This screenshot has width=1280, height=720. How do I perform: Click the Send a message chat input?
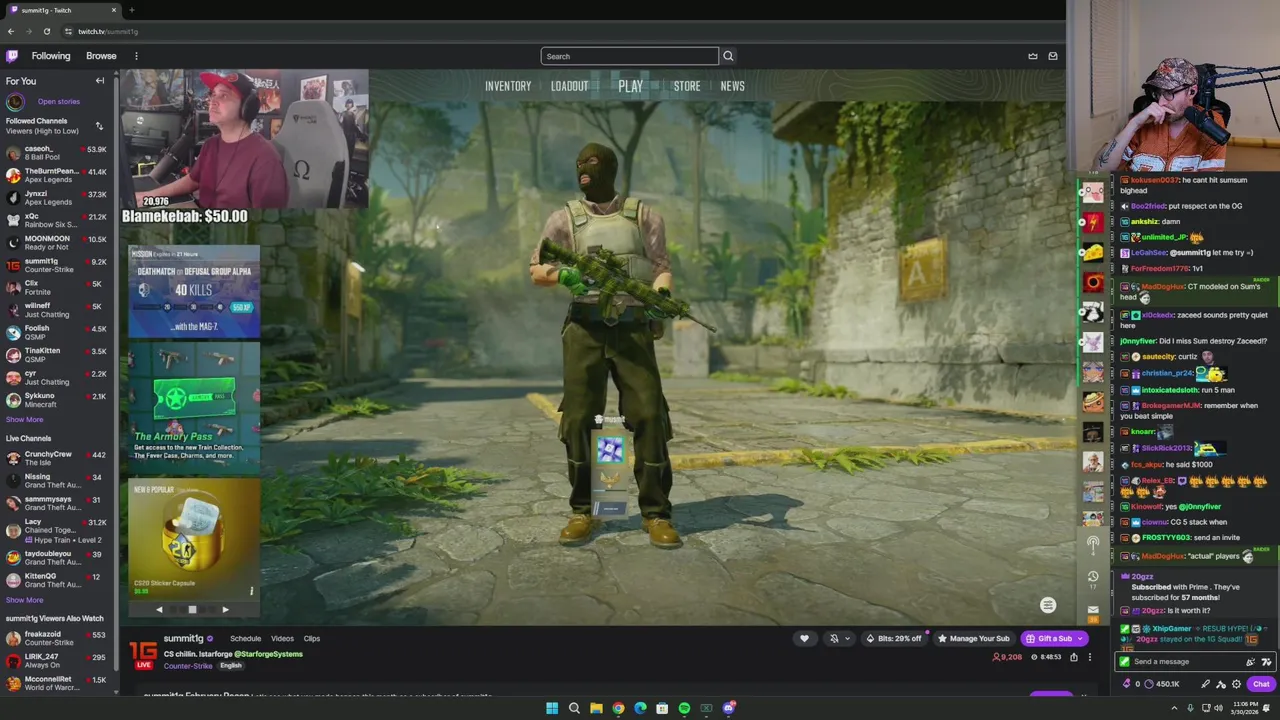(1195, 662)
